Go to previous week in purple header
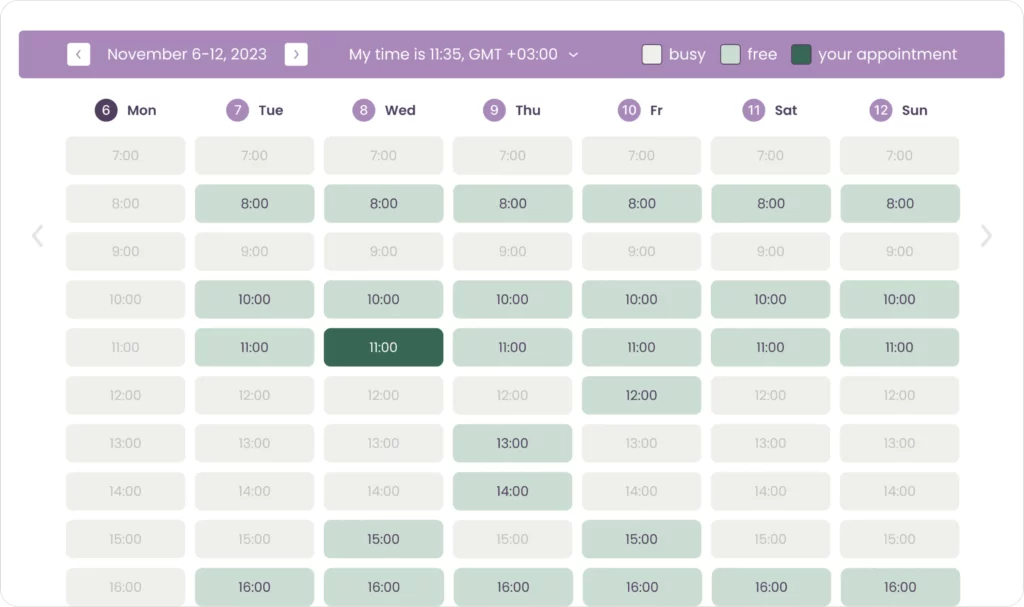The image size is (1024, 607). (78, 54)
